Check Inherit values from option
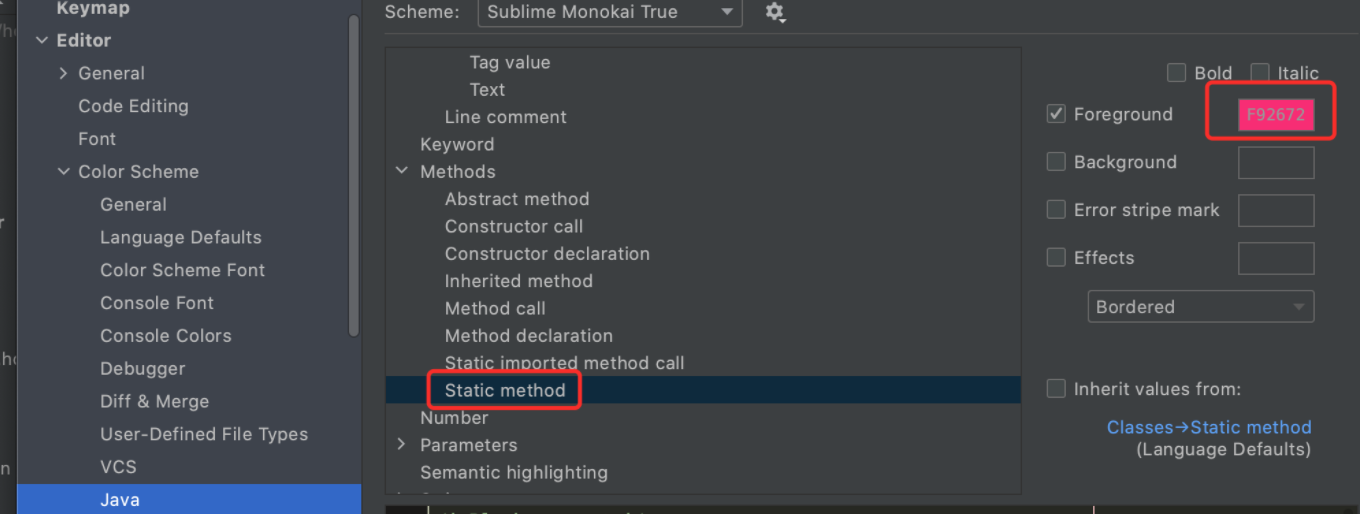1360x514 pixels. click(1056, 389)
